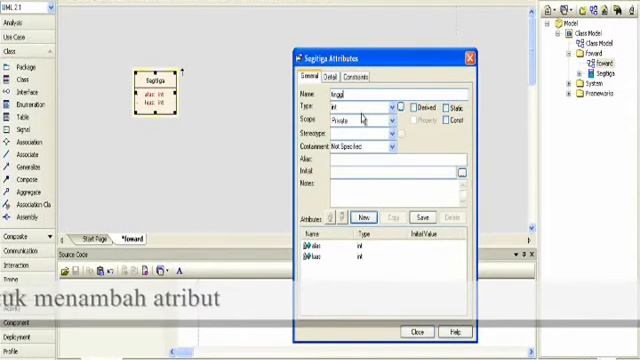Click browse button next to Type field
This screenshot has height=360, width=640.
point(401,107)
